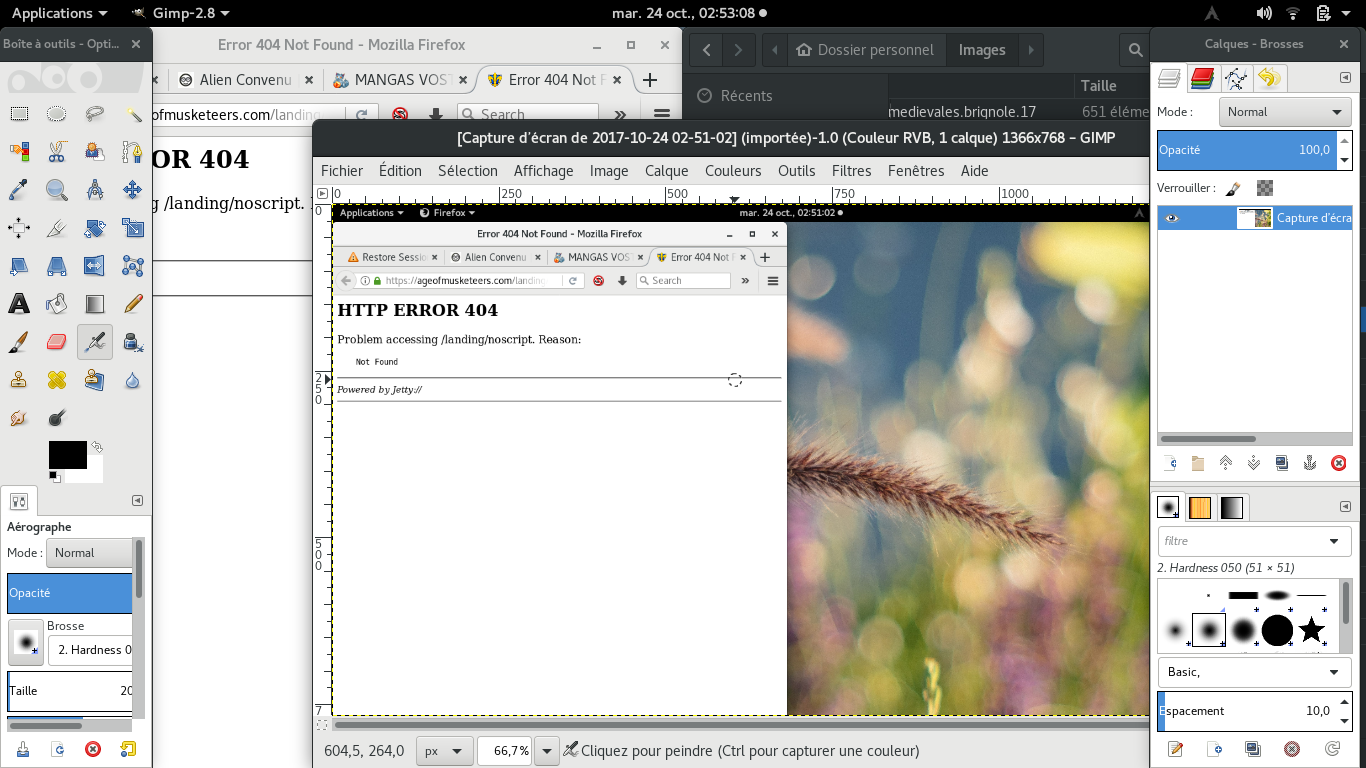Open the layer Mode dropdown set to Normal
Screen dimensions: 1366x768
[1285, 112]
